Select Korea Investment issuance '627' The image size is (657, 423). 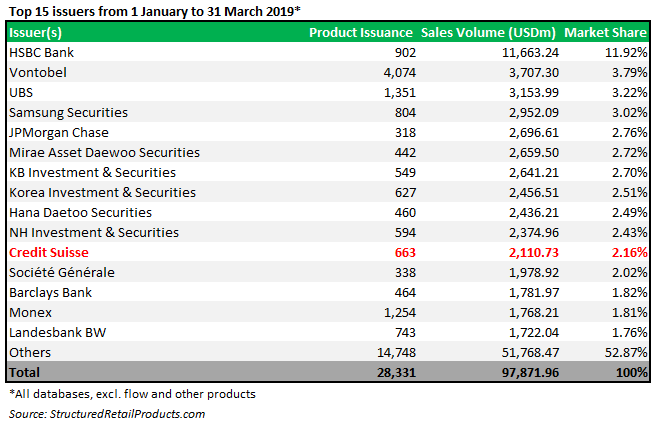click(x=405, y=193)
